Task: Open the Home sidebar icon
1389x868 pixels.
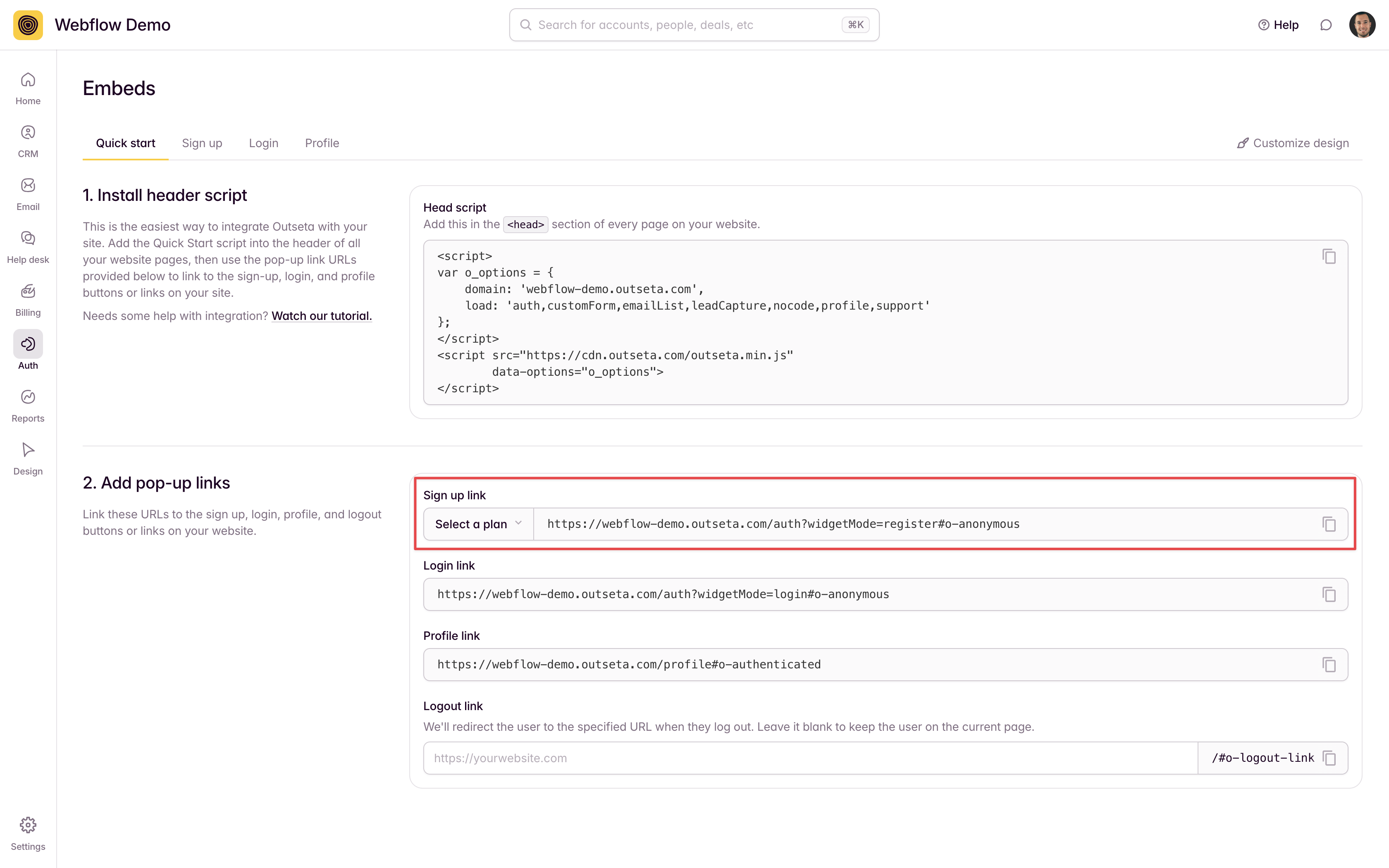Action: [28, 80]
